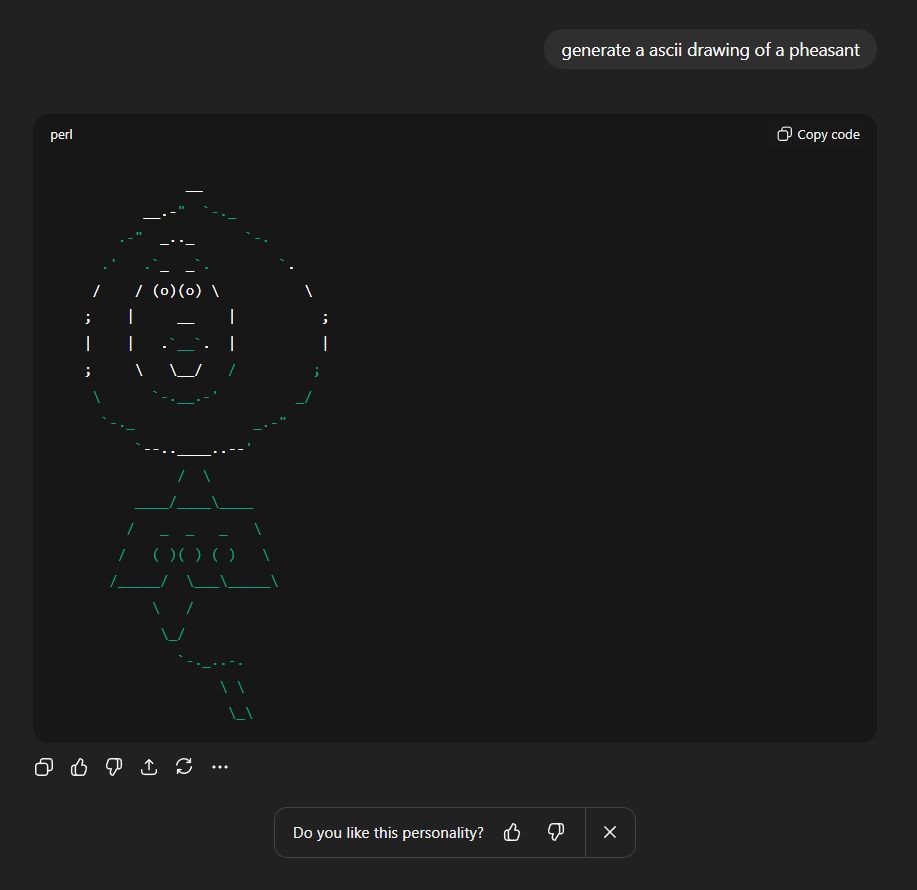The image size is (917, 890).
Task: Click the top '__' line of the ASCII art
Action: 194,186
